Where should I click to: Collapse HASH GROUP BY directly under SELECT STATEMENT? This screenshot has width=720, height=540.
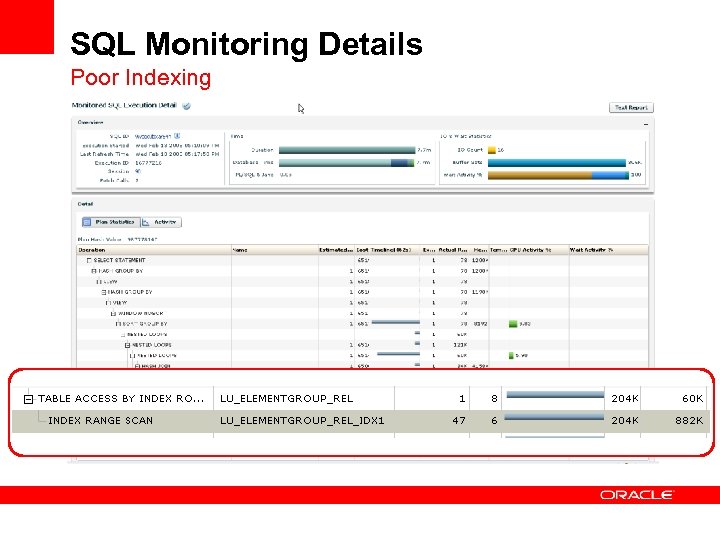[94, 271]
